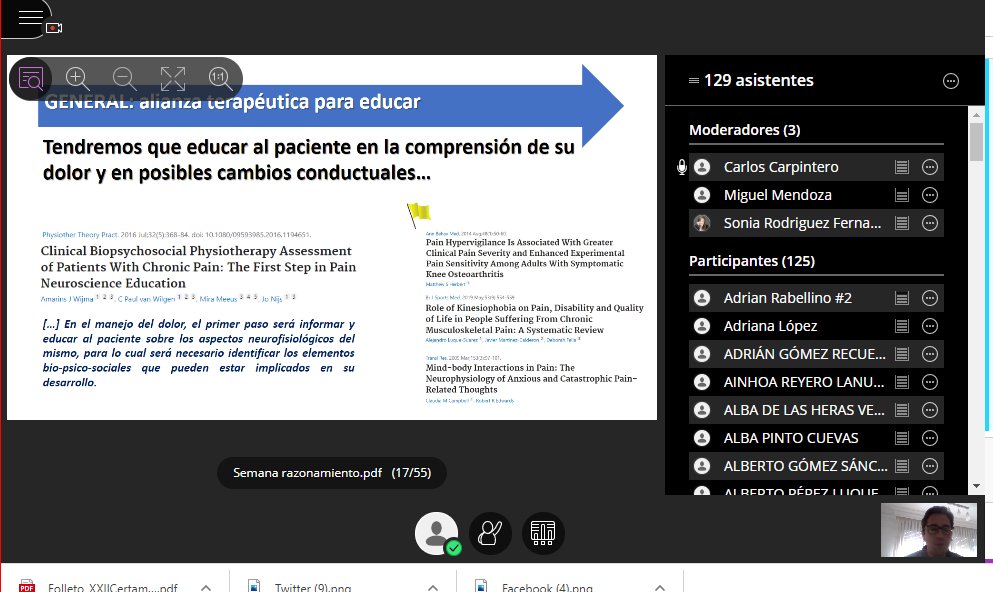Open my status and settings avatar
The image size is (993, 592).
(x=436, y=533)
